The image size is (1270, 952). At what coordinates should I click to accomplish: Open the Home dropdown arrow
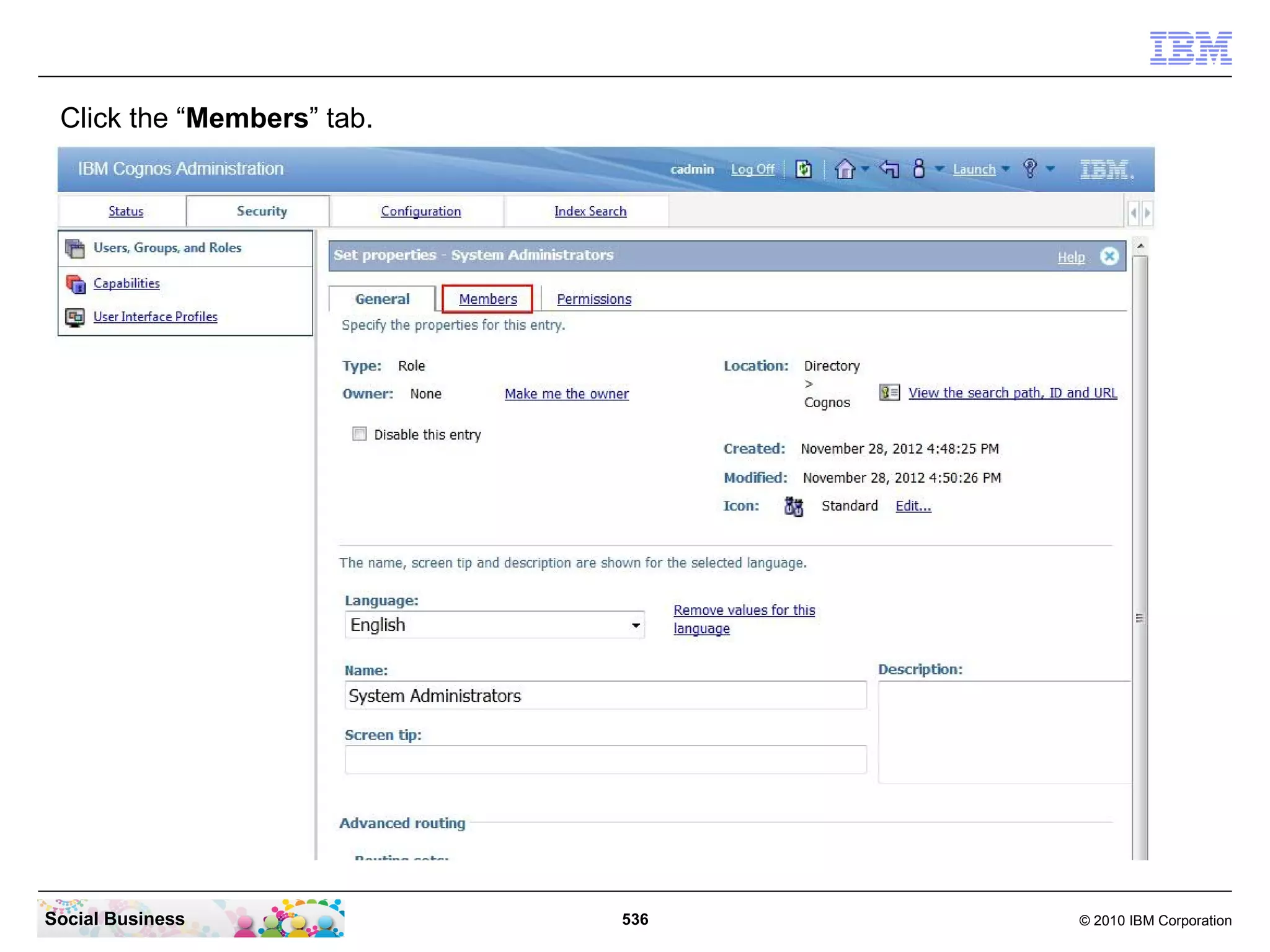pos(864,169)
